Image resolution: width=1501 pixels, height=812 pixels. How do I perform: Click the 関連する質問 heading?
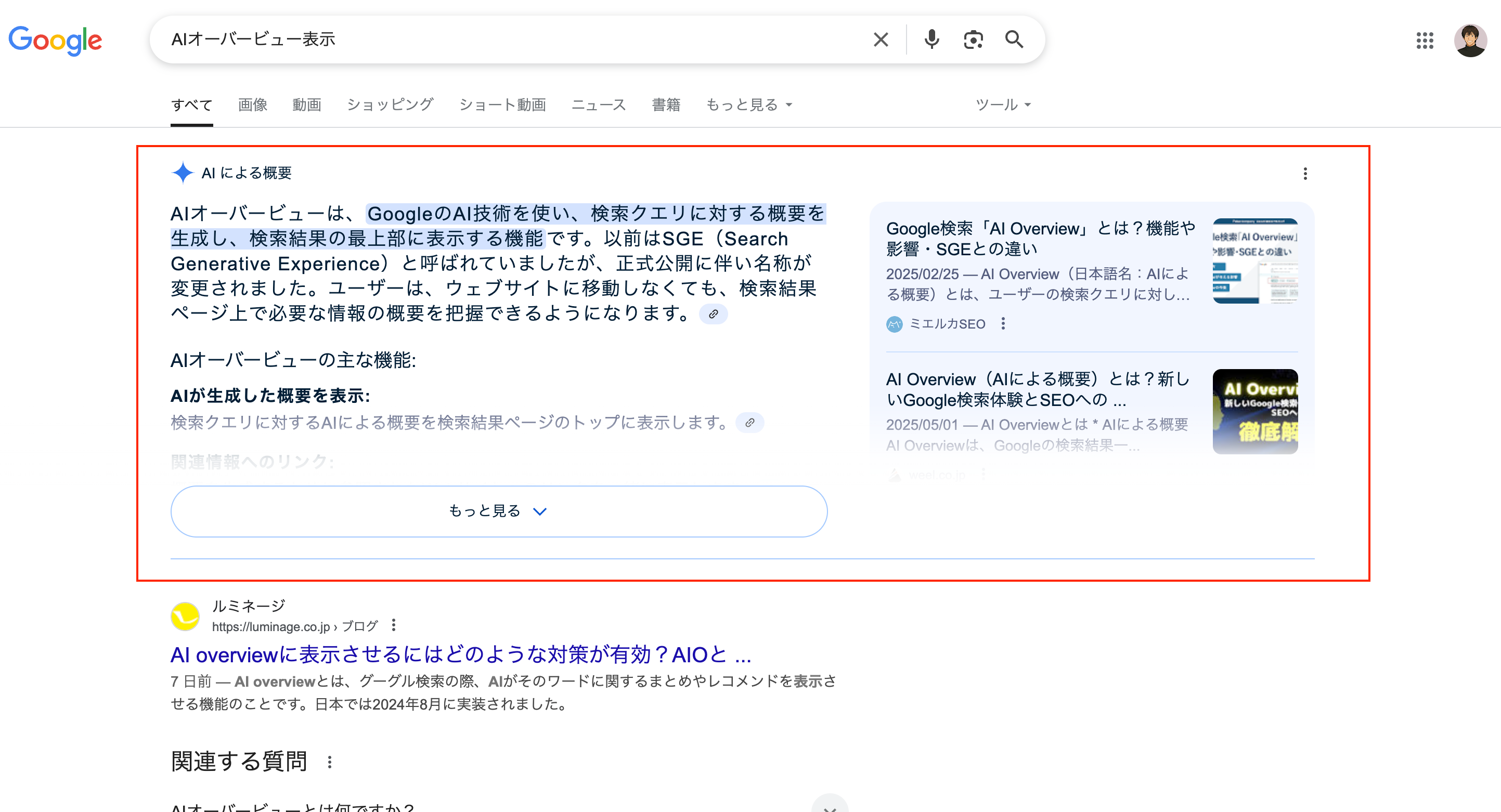(x=239, y=762)
